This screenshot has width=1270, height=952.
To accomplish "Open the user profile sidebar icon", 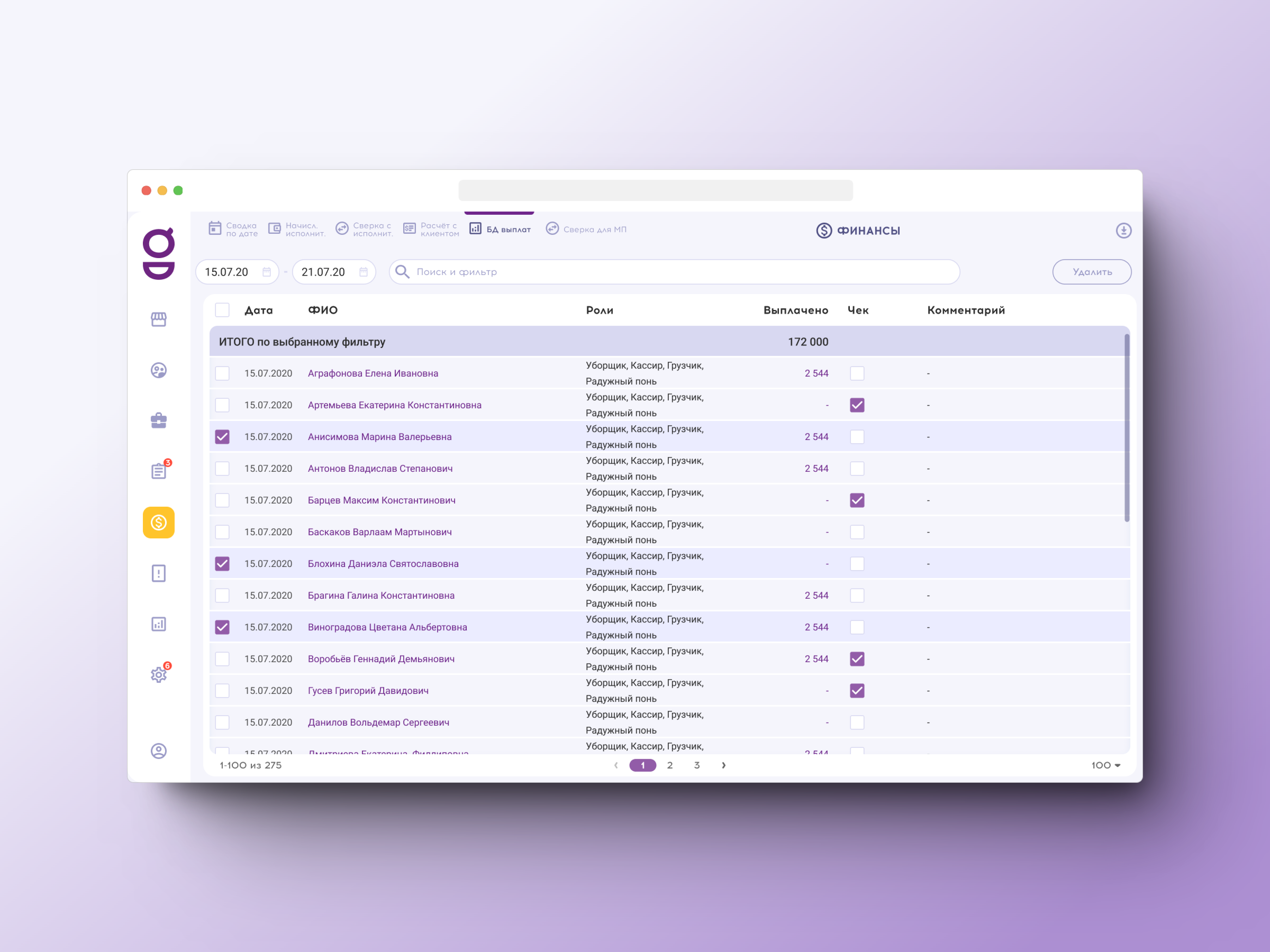I will [x=158, y=751].
